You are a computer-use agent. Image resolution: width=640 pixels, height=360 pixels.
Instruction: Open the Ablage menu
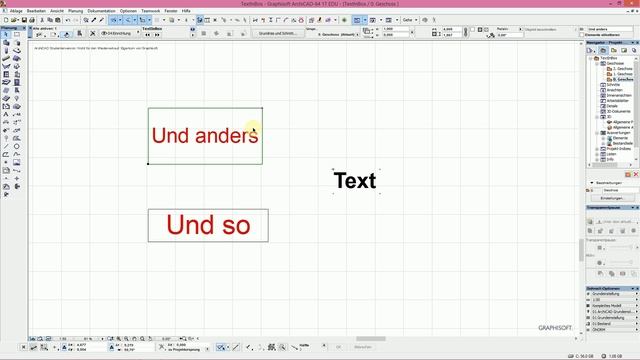point(16,11)
